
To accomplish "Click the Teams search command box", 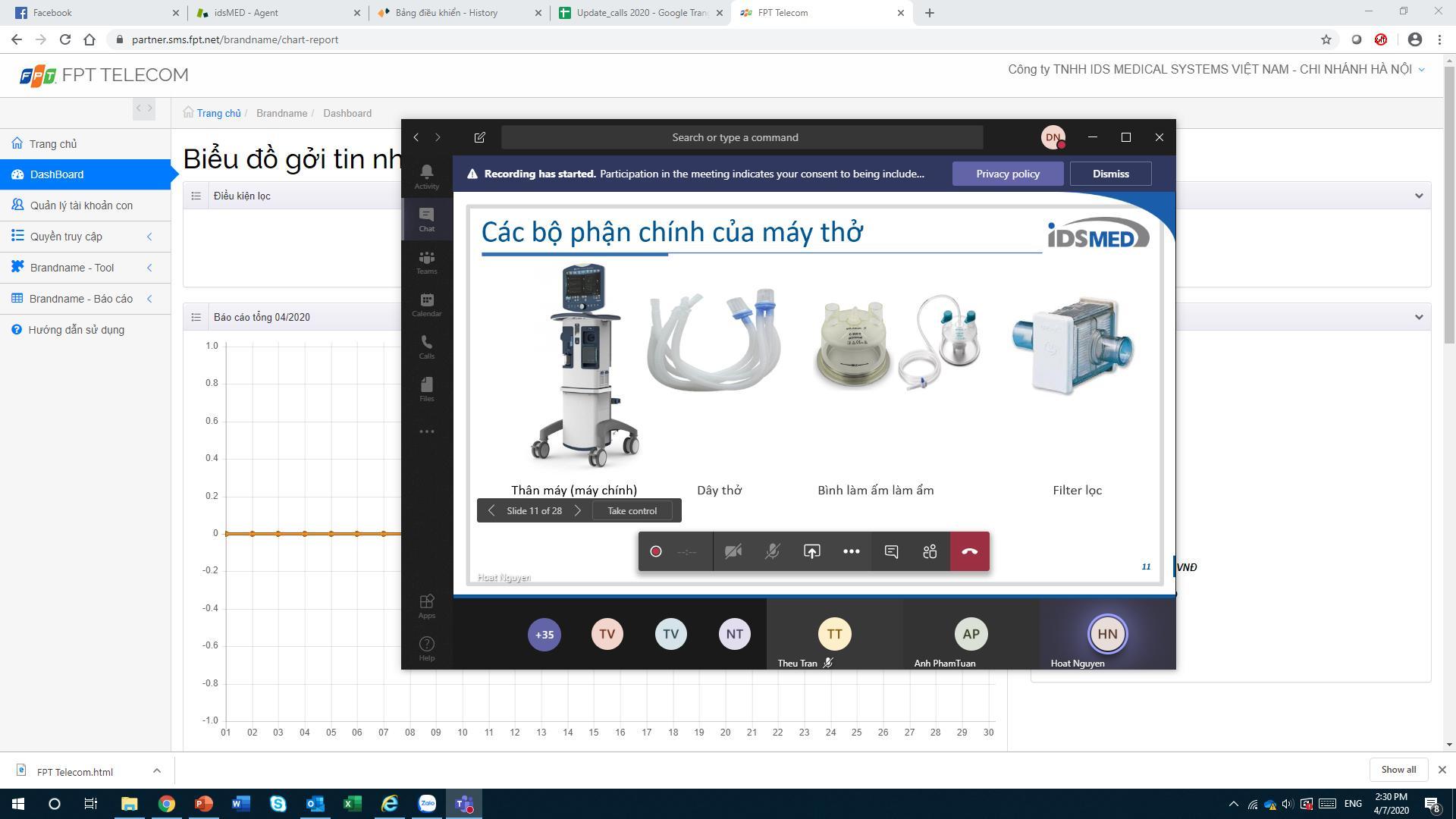I will (742, 137).
